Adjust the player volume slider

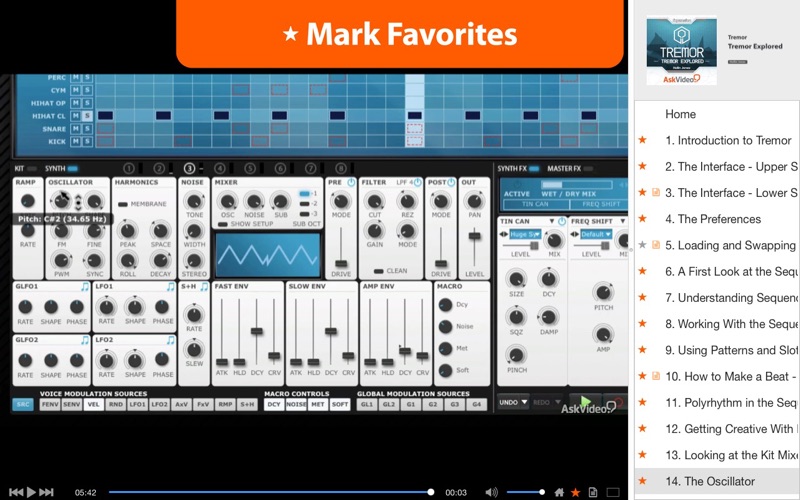(526, 492)
